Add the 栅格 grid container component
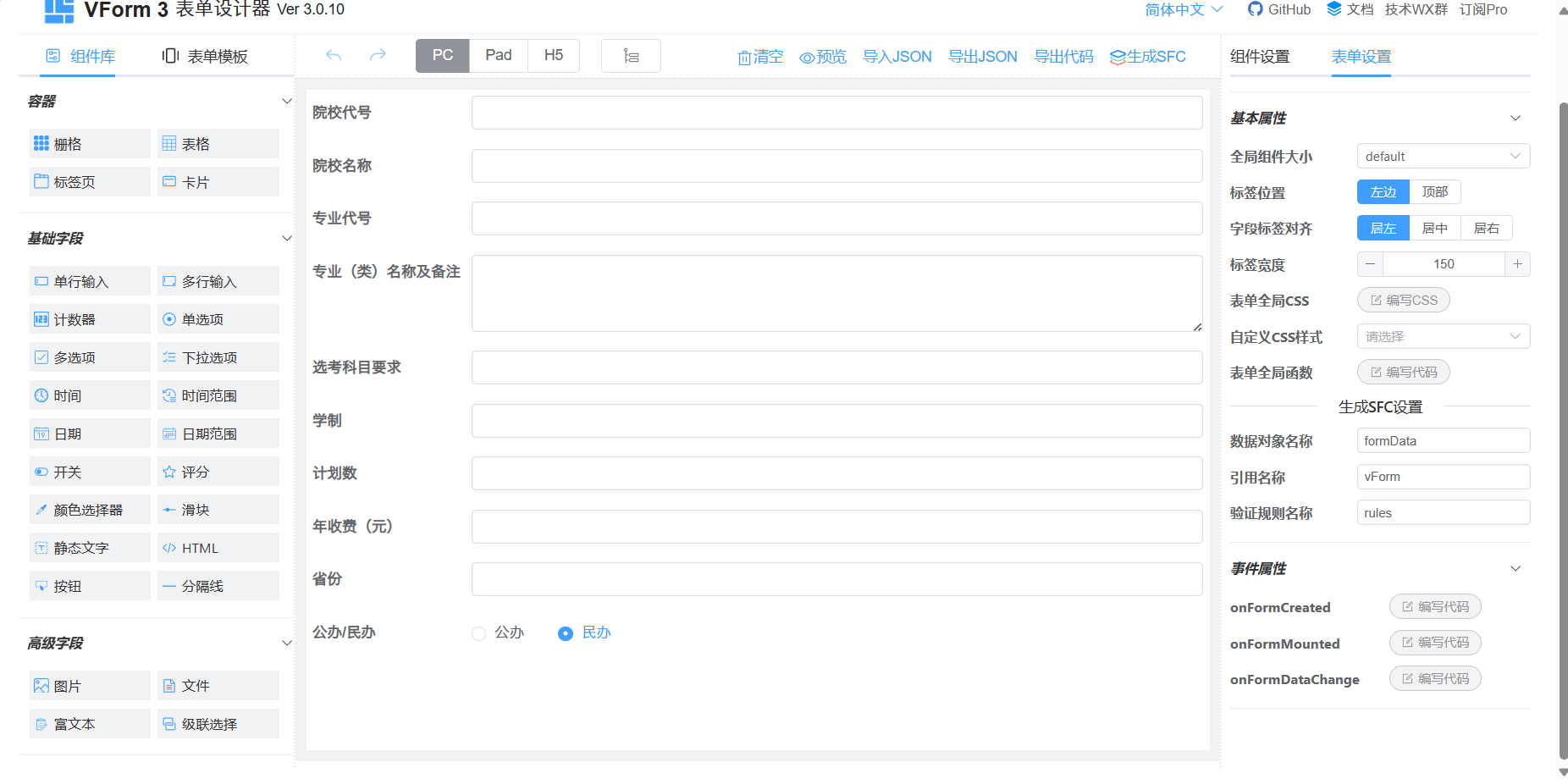 (90, 144)
